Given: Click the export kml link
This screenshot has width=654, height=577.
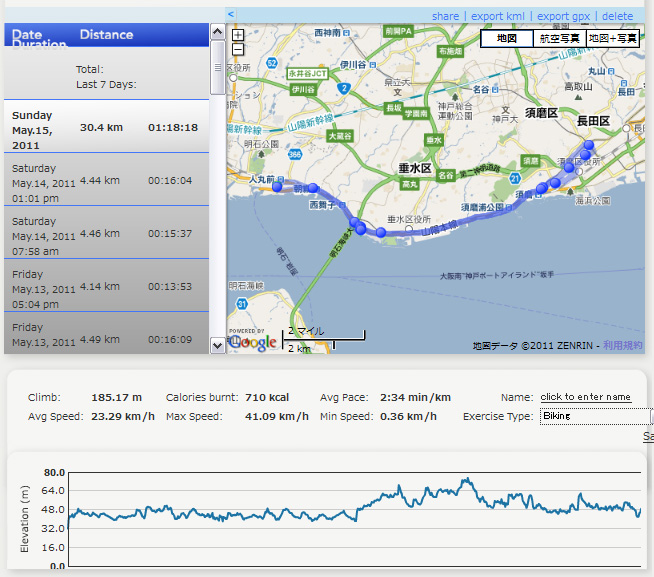Looking at the screenshot, I should (x=498, y=16).
